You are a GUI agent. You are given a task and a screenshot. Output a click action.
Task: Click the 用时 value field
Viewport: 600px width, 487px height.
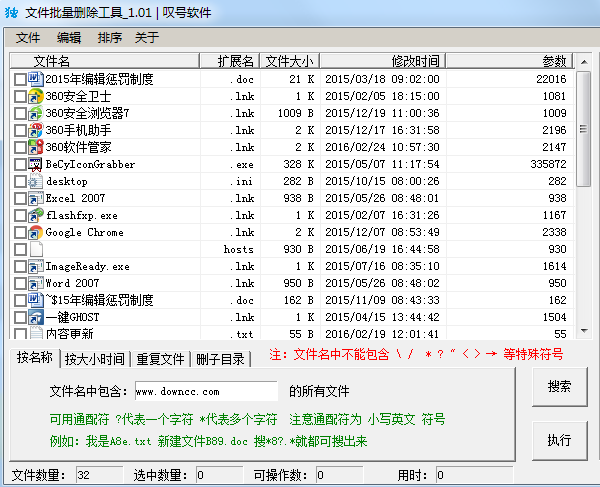(x=474, y=475)
